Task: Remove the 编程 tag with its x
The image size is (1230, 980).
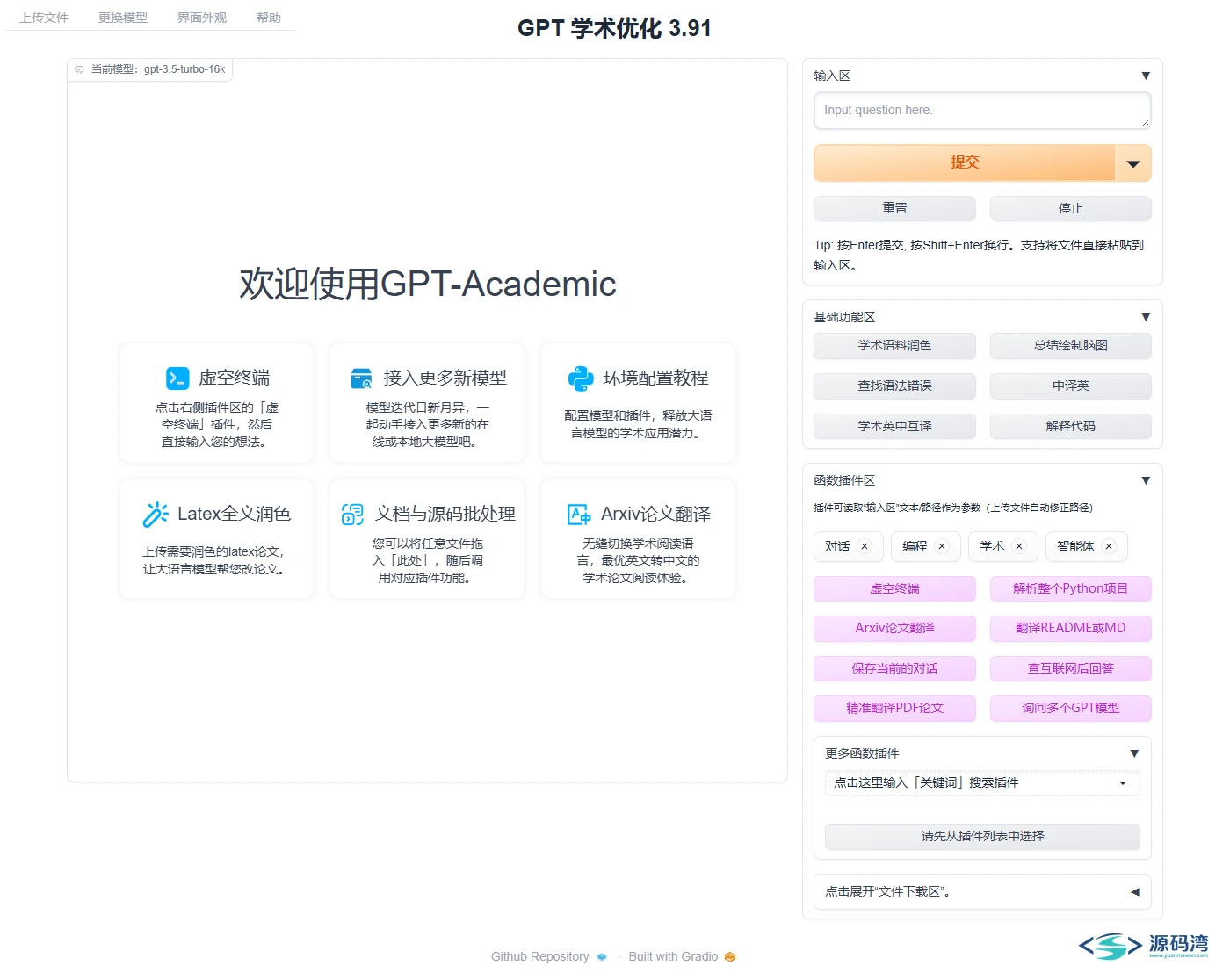Action: coord(942,546)
